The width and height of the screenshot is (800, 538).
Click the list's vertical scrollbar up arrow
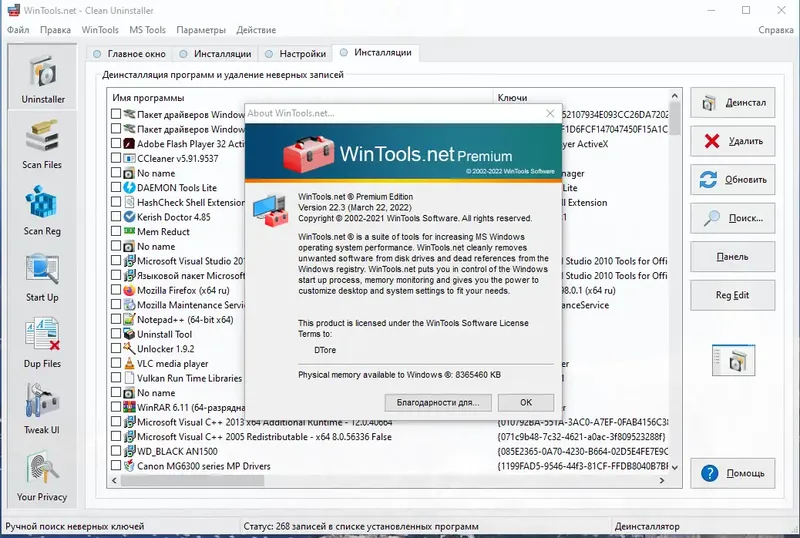[x=674, y=96]
